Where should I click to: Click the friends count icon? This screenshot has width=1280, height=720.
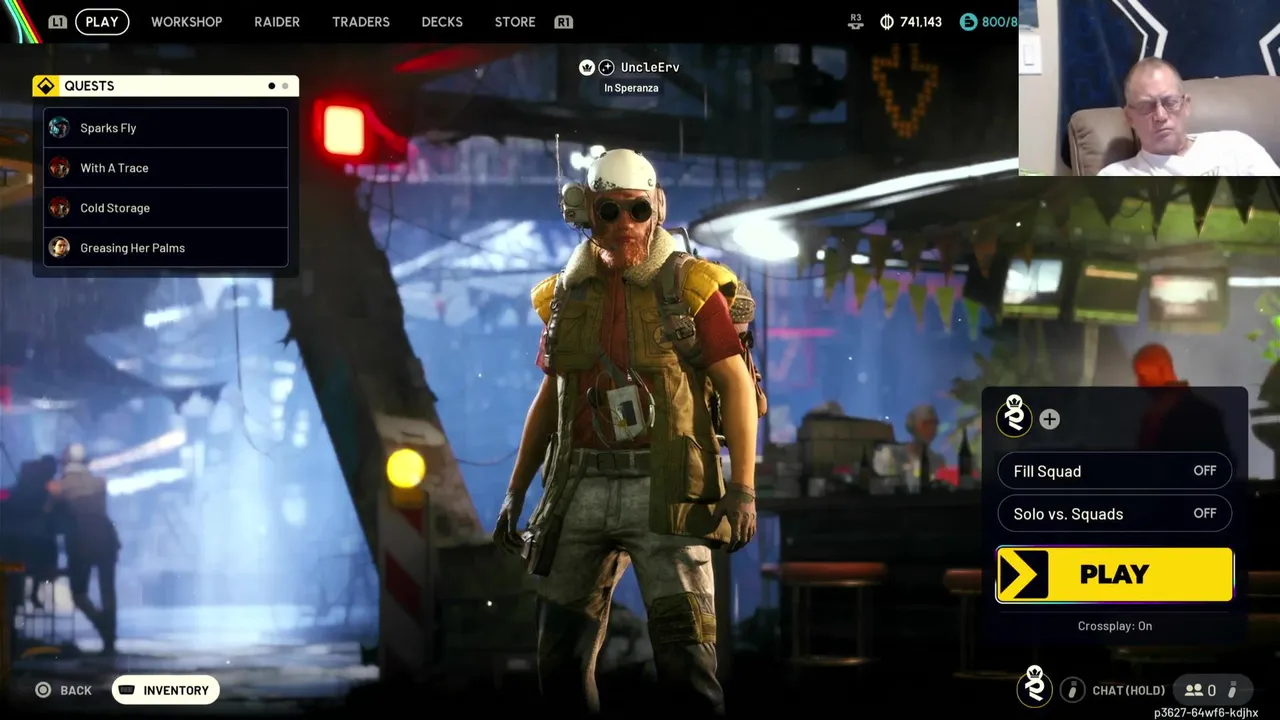coord(1193,690)
